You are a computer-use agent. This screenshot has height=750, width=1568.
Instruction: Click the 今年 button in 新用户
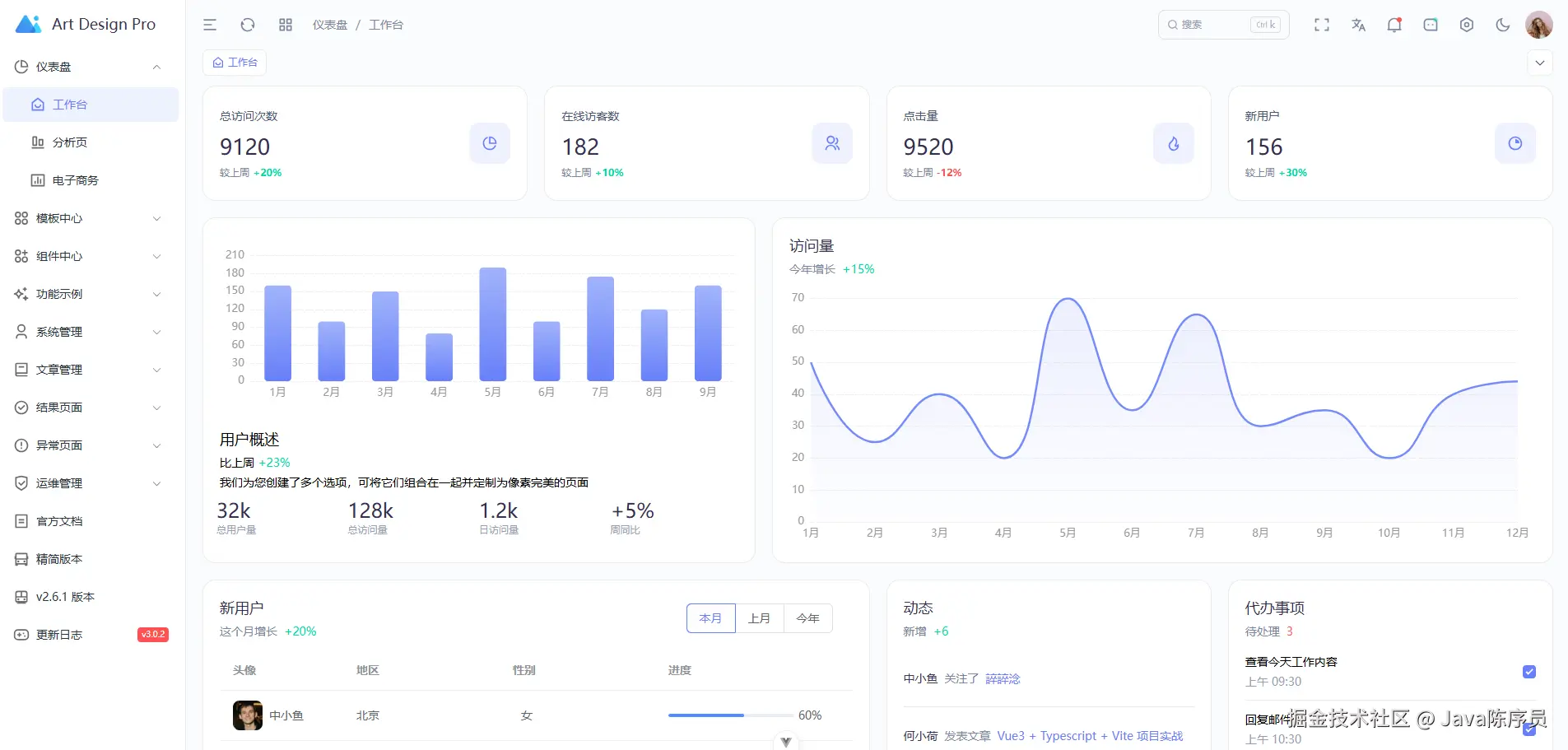click(808, 618)
